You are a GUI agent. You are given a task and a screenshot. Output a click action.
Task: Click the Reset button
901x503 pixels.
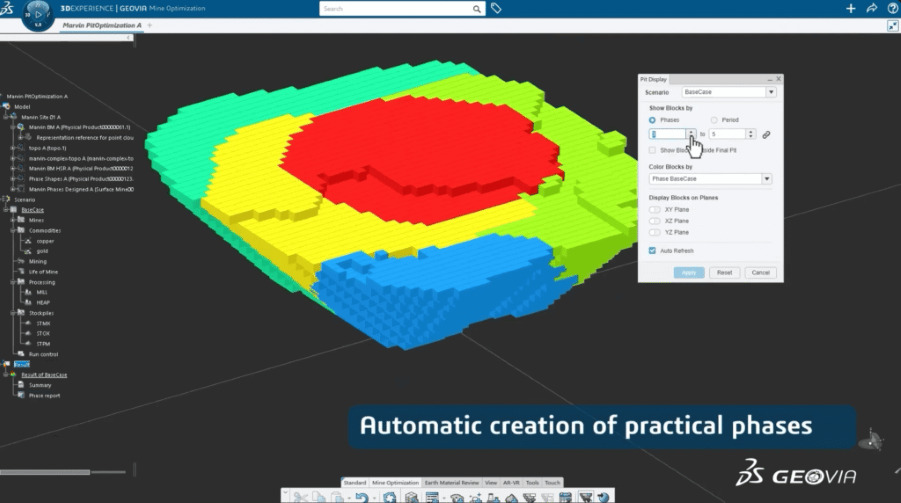pyautogui.click(x=725, y=272)
